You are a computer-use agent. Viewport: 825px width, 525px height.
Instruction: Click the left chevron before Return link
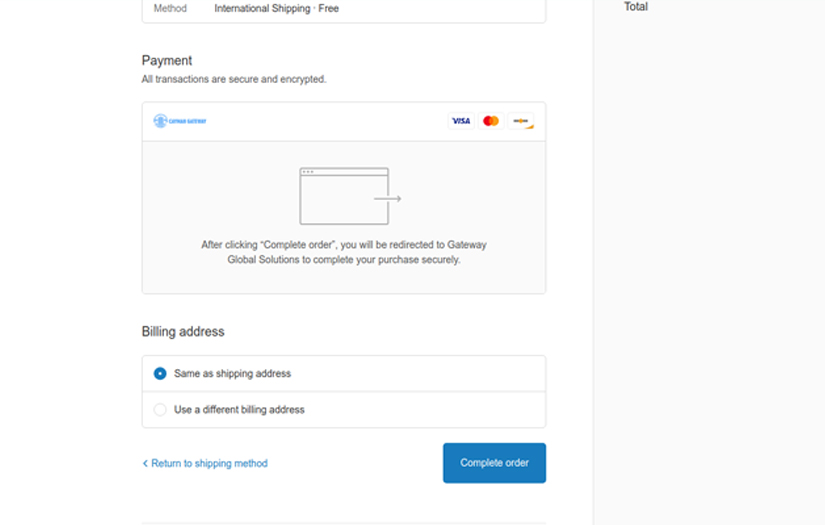tap(145, 464)
